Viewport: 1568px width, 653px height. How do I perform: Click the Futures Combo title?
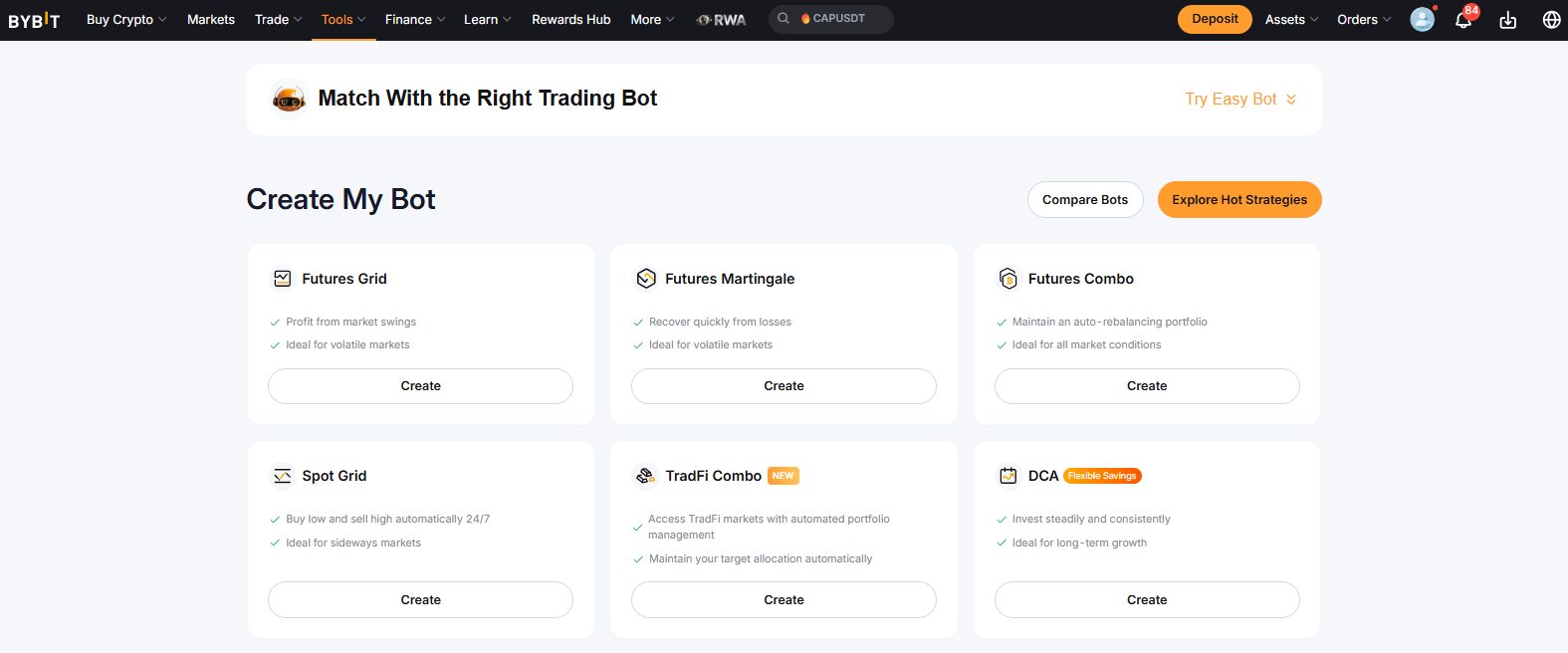[x=1081, y=279]
